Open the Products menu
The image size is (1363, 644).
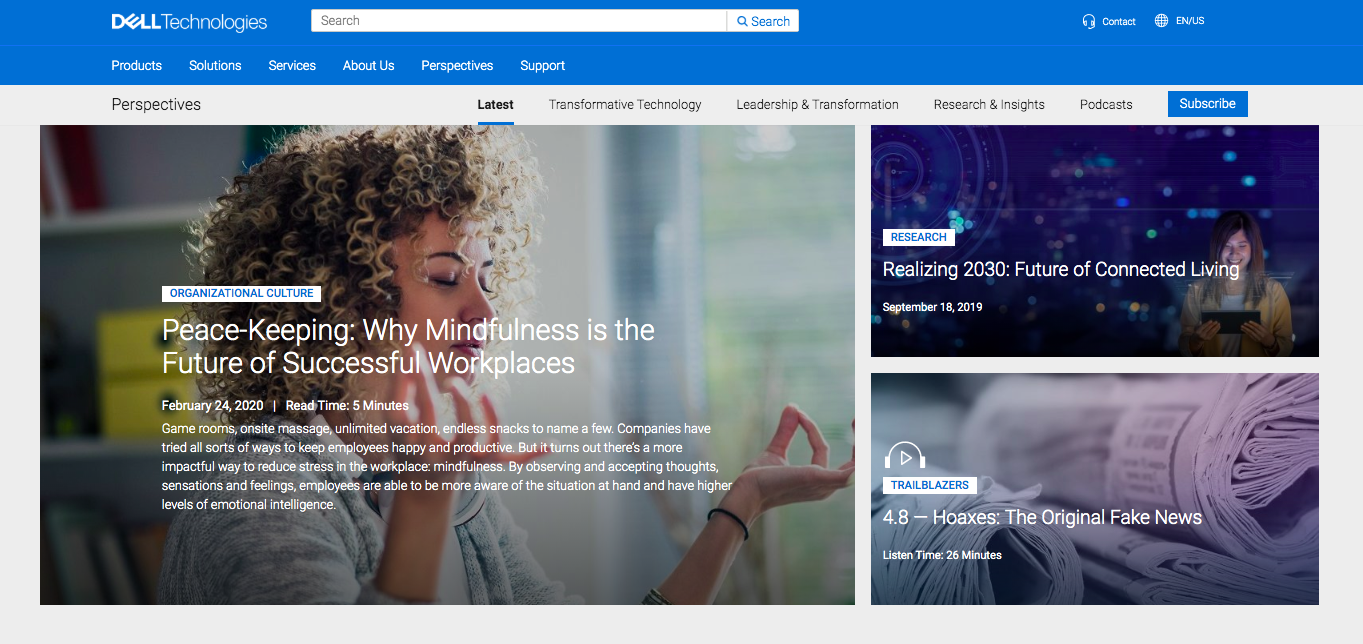pos(136,66)
